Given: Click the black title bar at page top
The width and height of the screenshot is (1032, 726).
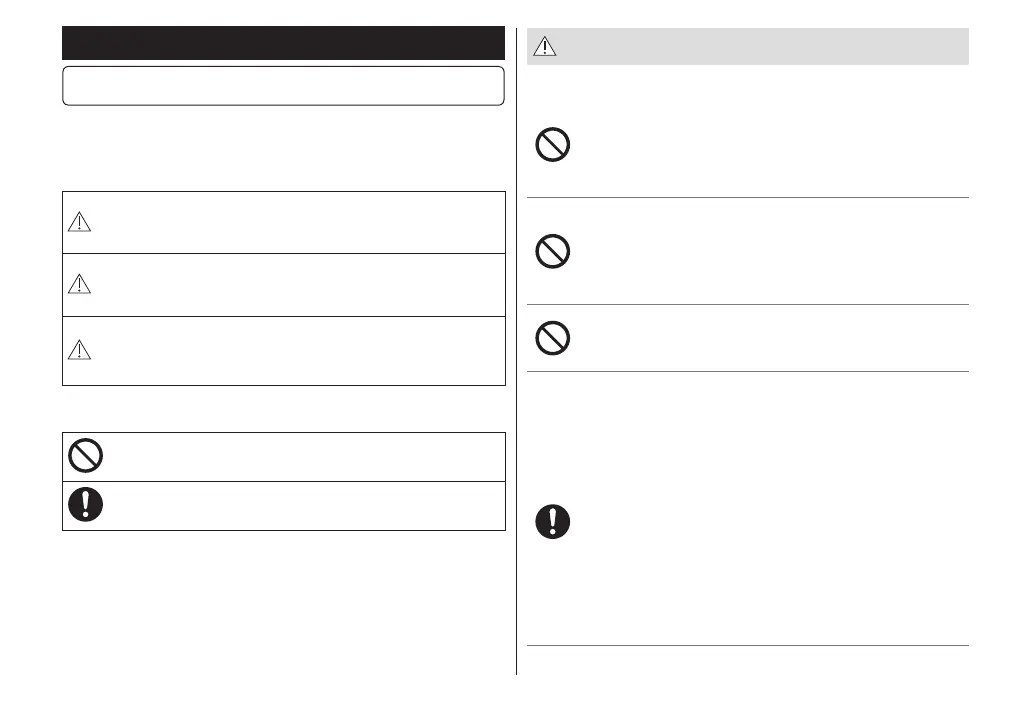Looking at the screenshot, I should pyautogui.click(x=283, y=44).
